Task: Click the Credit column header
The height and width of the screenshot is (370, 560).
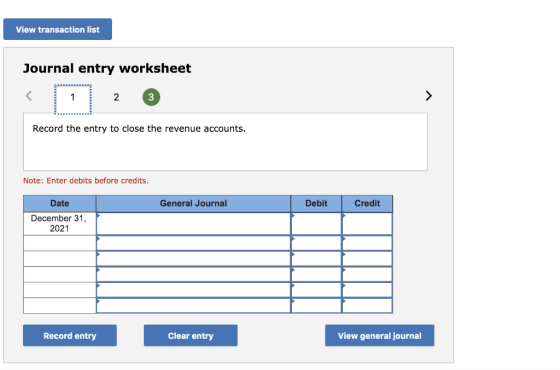Action: click(x=367, y=204)
